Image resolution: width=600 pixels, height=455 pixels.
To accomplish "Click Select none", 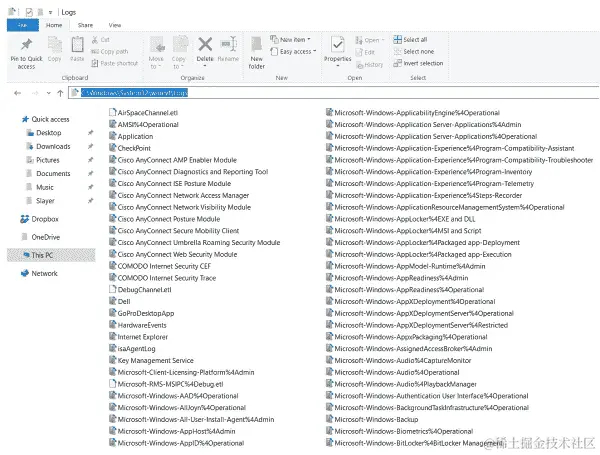I will 414,51.
